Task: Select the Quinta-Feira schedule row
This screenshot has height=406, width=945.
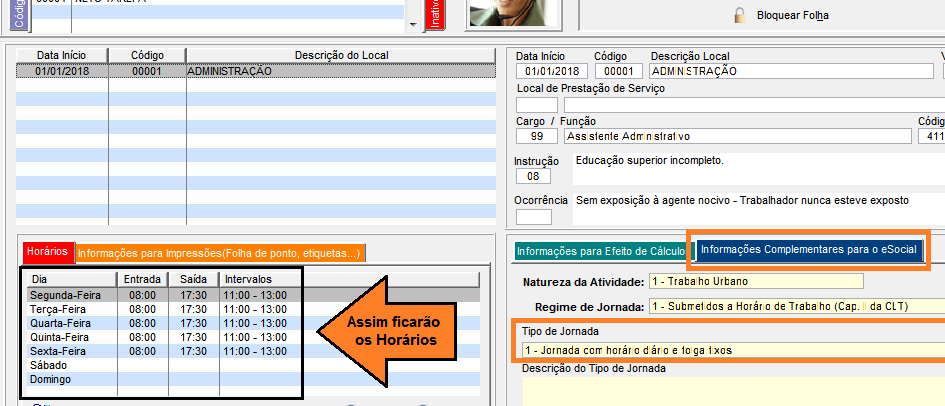Action: coord(253,337)
